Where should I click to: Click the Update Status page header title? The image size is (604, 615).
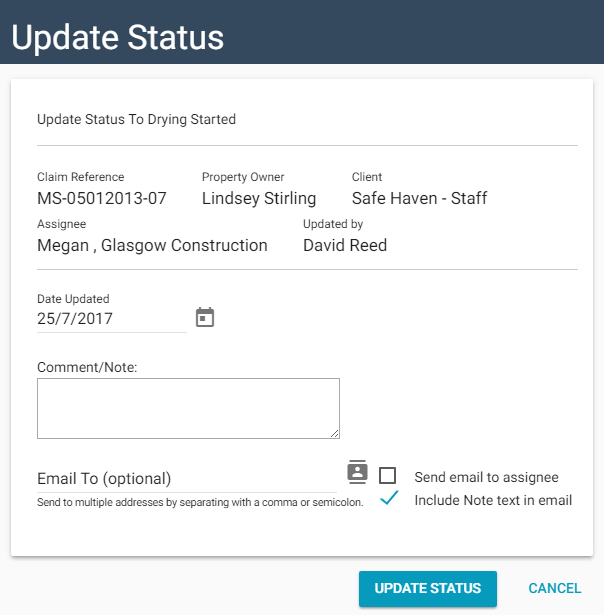(117, 37)
